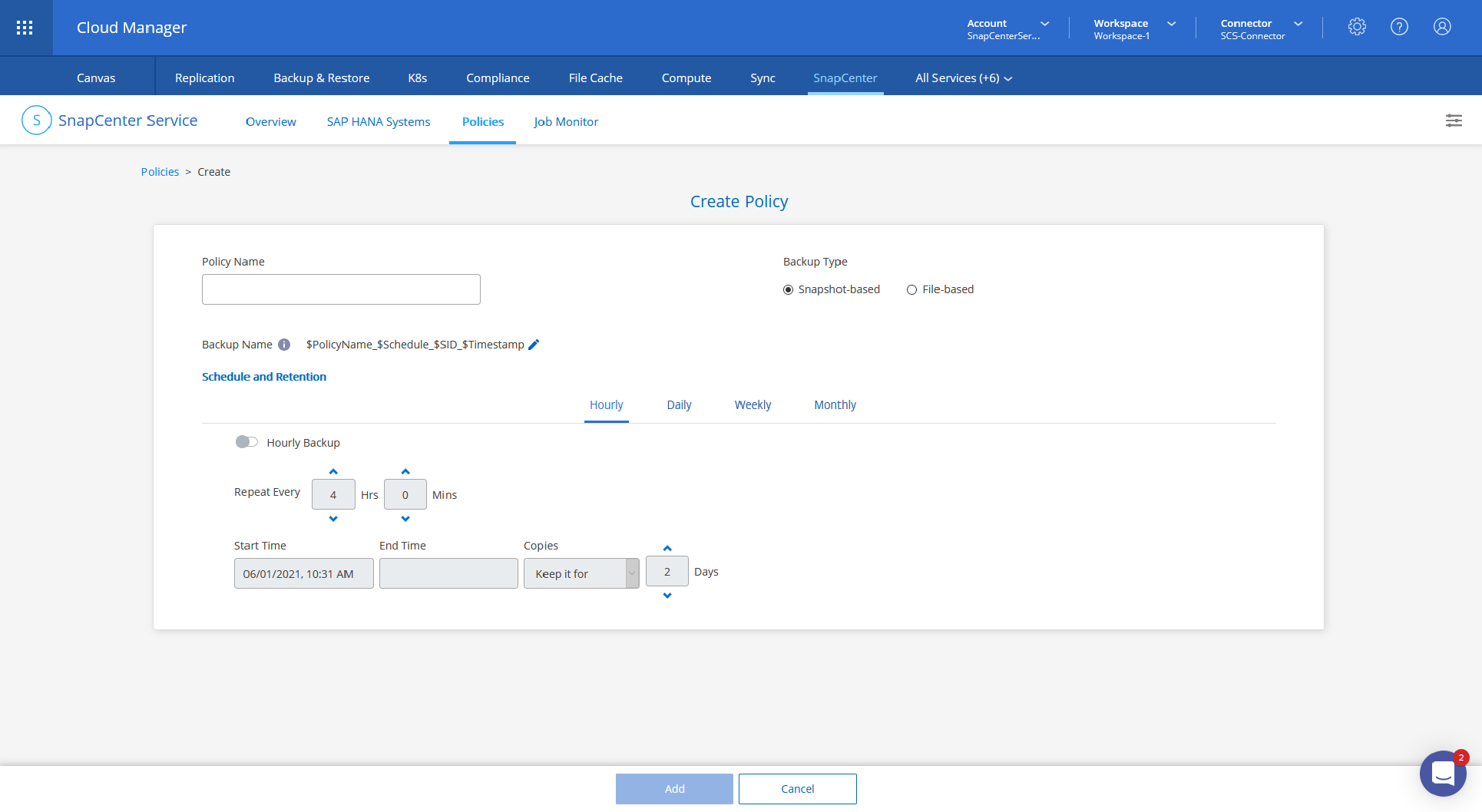Screen dimensions: 1482x812
Task: Open the filter settings sliders icon
Action: click(x=1454, y=120)
